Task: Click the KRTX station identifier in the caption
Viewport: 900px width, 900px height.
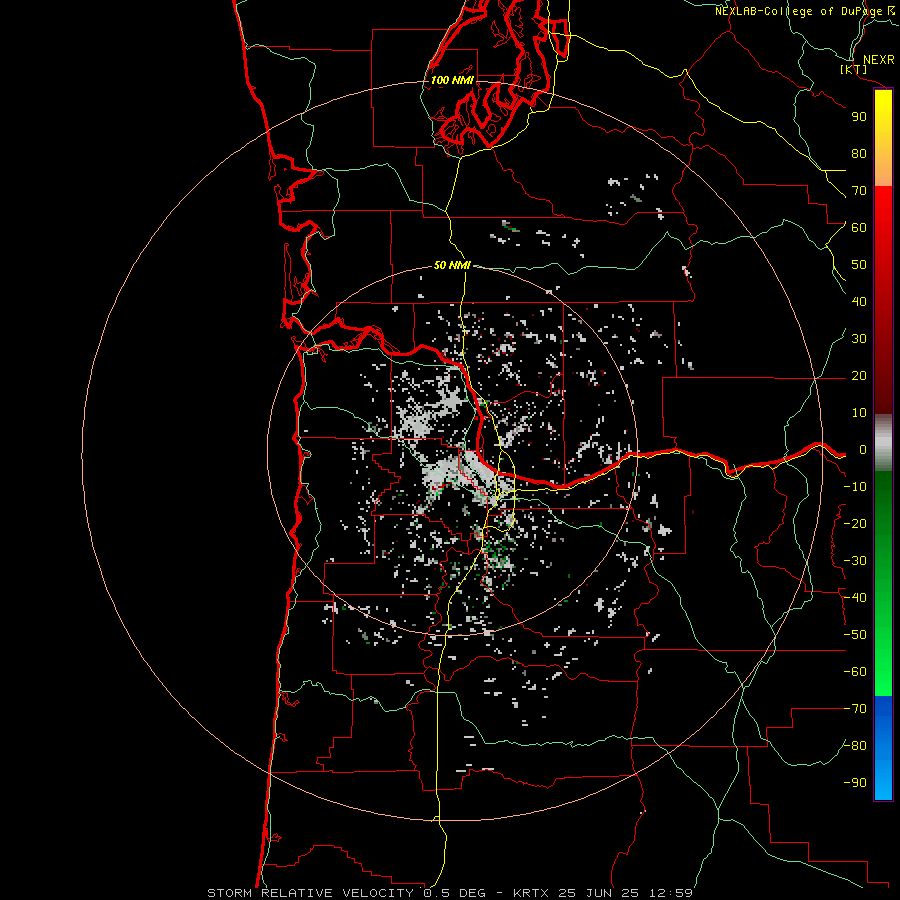Action: [531, 893]
